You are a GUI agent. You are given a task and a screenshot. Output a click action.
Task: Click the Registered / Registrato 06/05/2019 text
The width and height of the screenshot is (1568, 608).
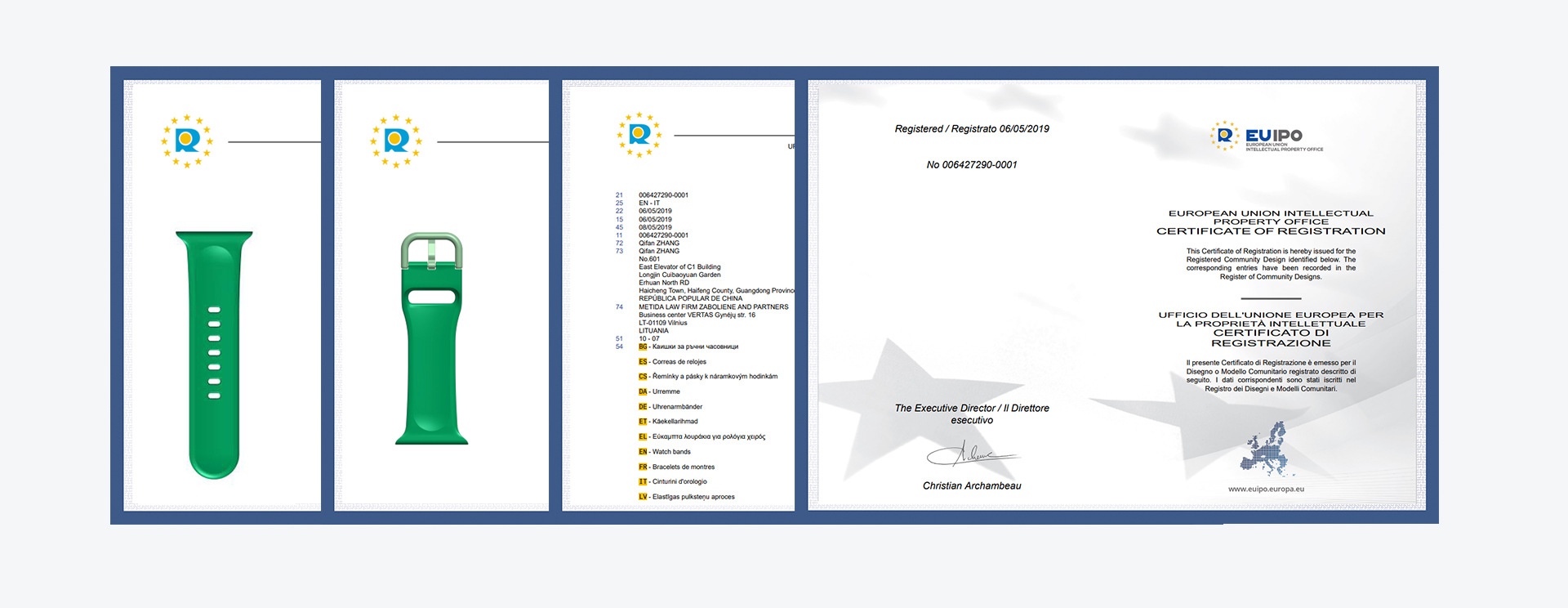tap(972, 129)
